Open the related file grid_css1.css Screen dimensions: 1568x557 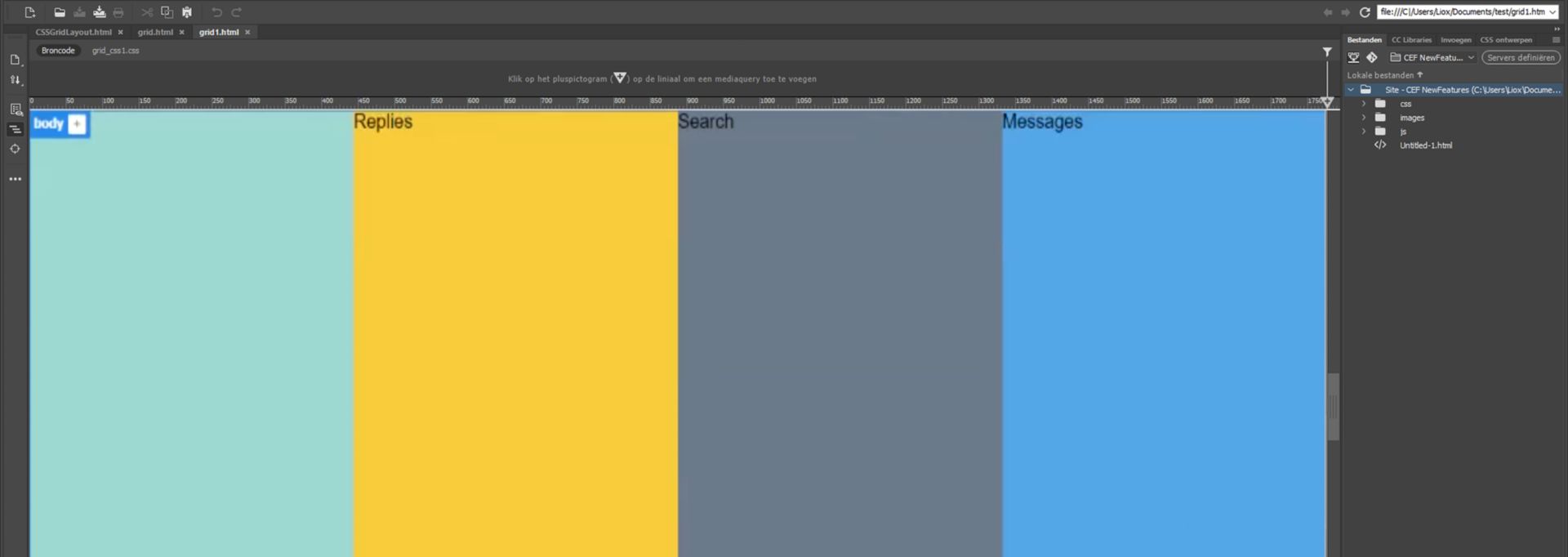point(115,51)
